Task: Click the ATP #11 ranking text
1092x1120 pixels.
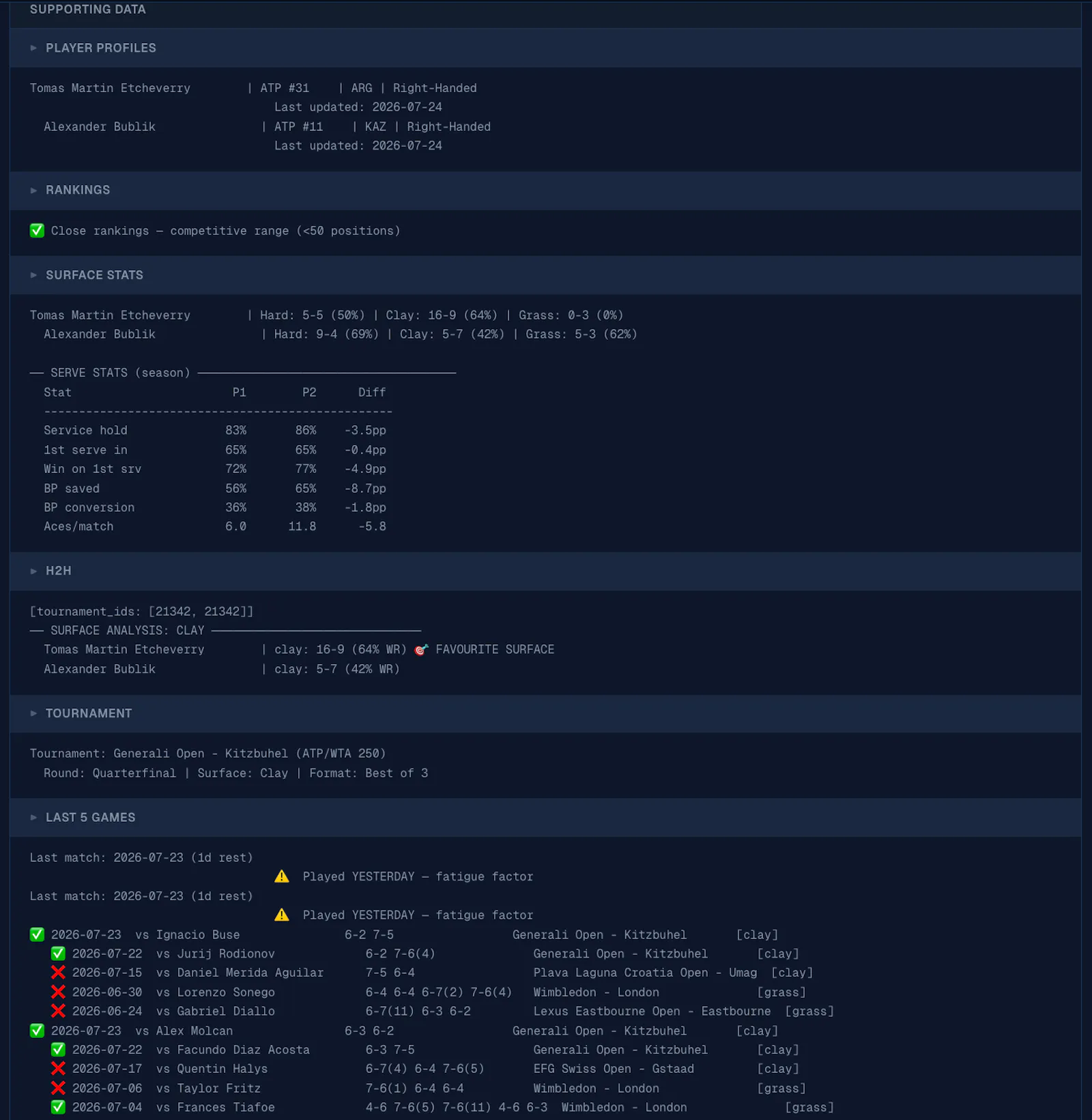Action: click(x=298, y=127)
